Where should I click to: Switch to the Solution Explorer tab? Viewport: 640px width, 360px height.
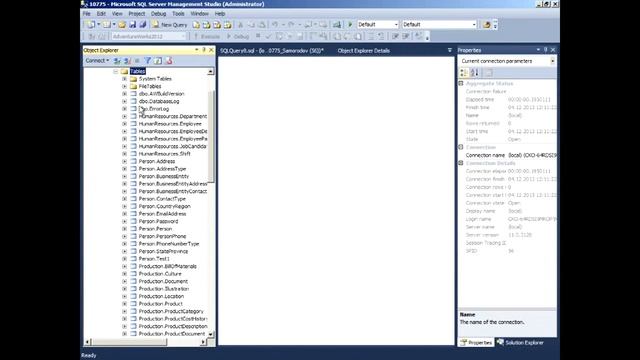pos(520,342)
